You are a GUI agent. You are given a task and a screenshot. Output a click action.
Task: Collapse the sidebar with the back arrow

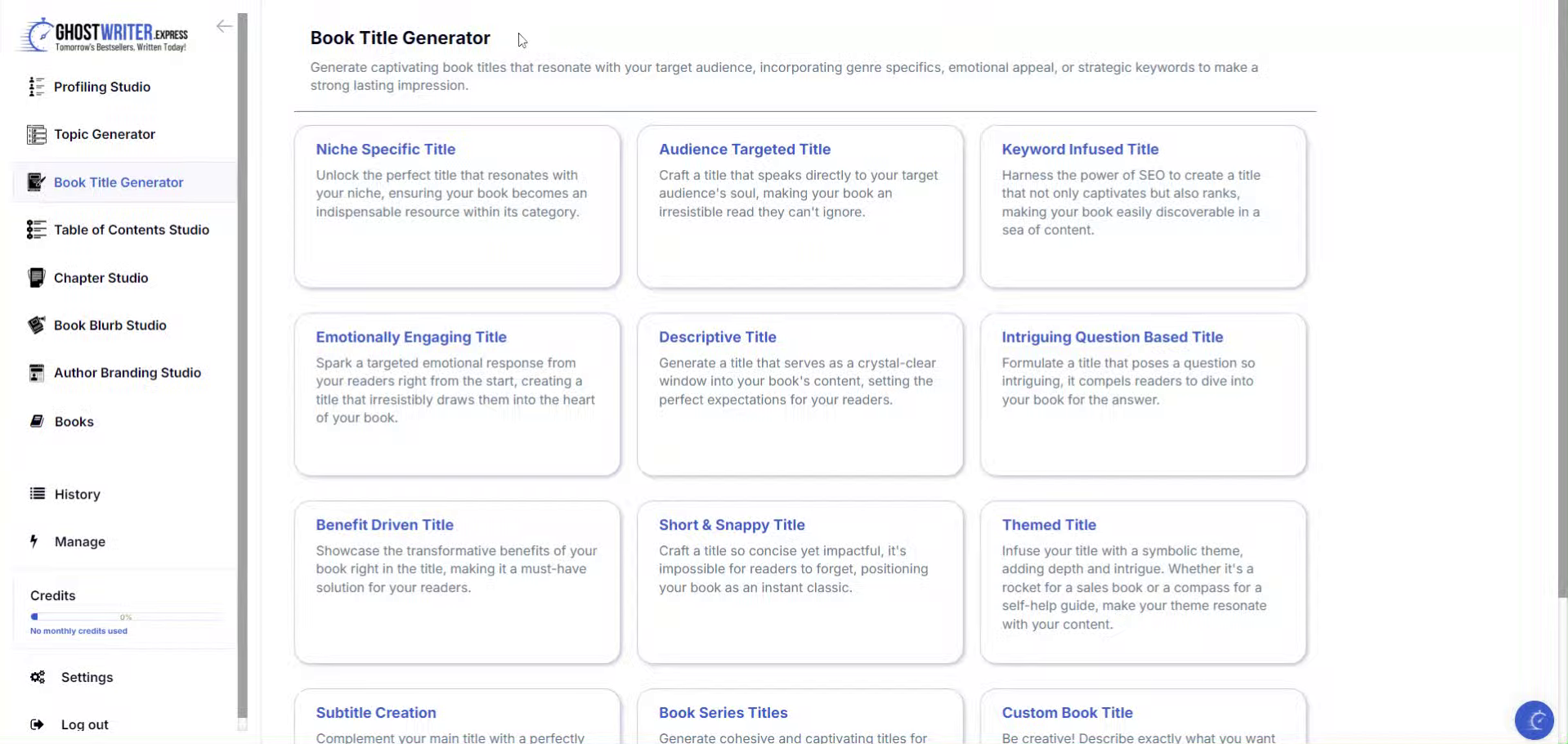(224, 26)
